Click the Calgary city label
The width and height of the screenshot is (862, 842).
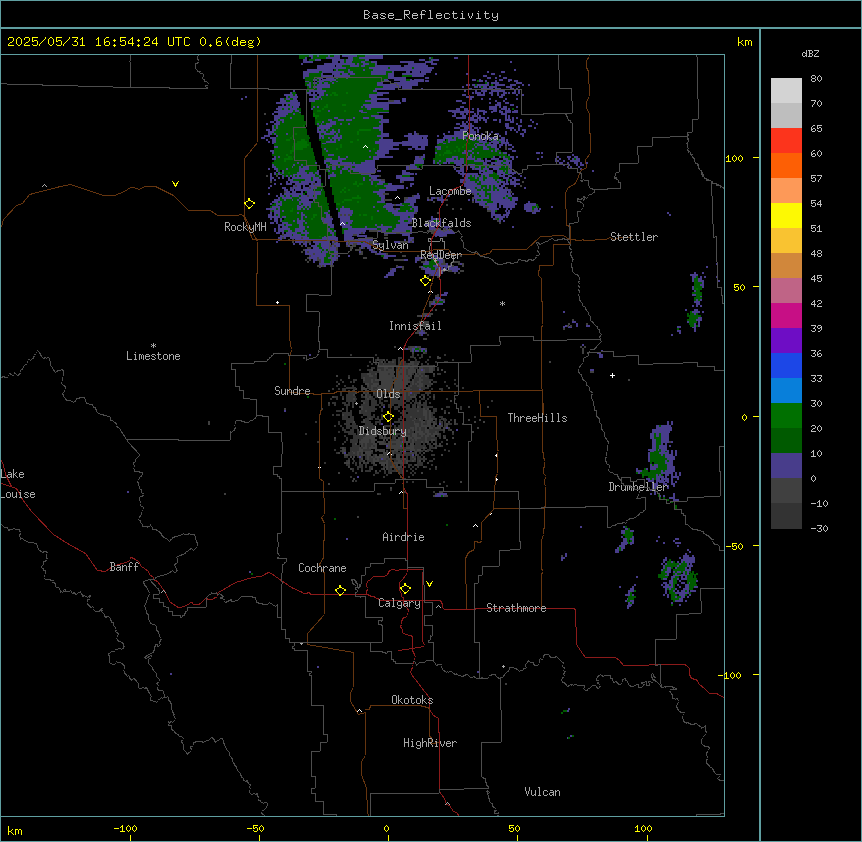[399, 603]
